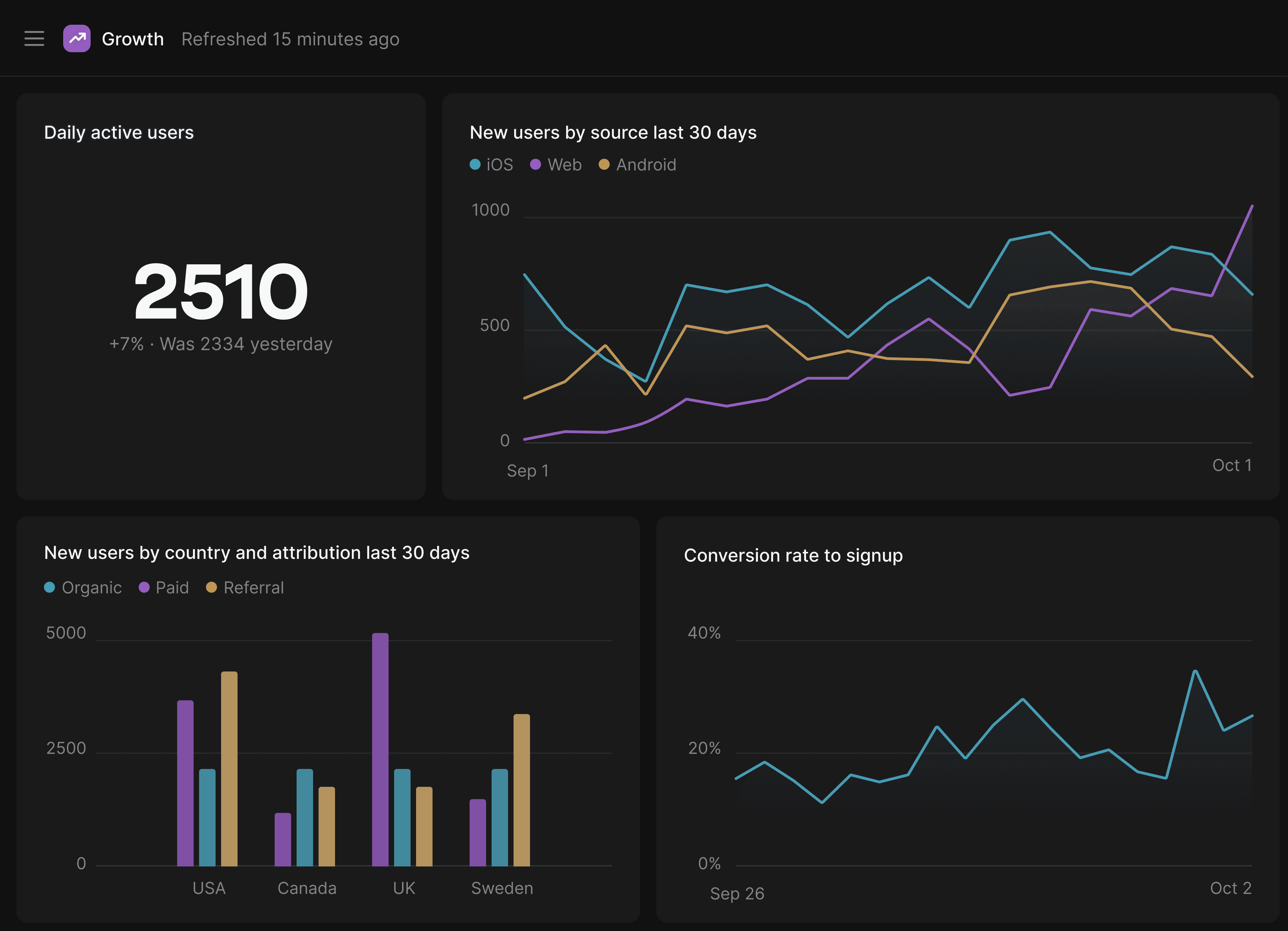
Task: Click the Canada teal bar
Action: [305, 817]
